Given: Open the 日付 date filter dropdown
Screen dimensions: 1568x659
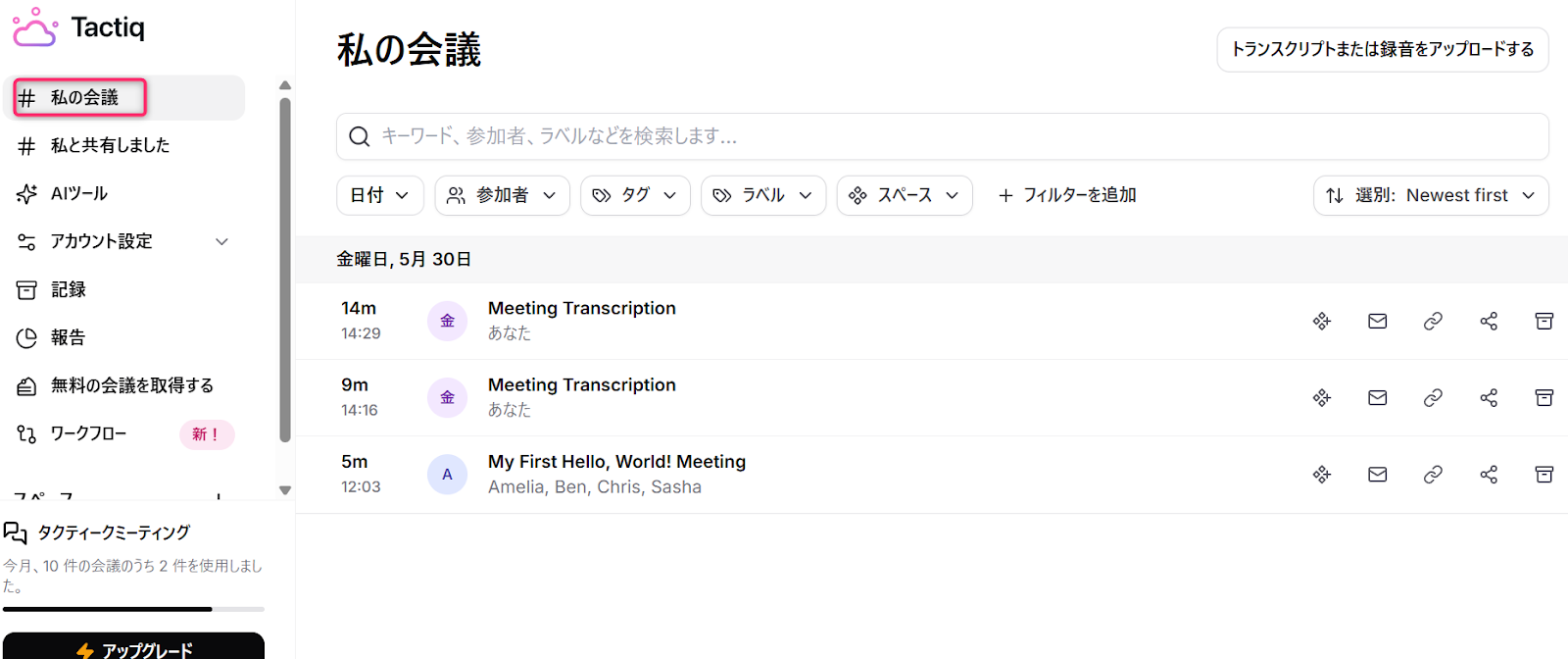Looking at the screenshot, I should [379, 195].
